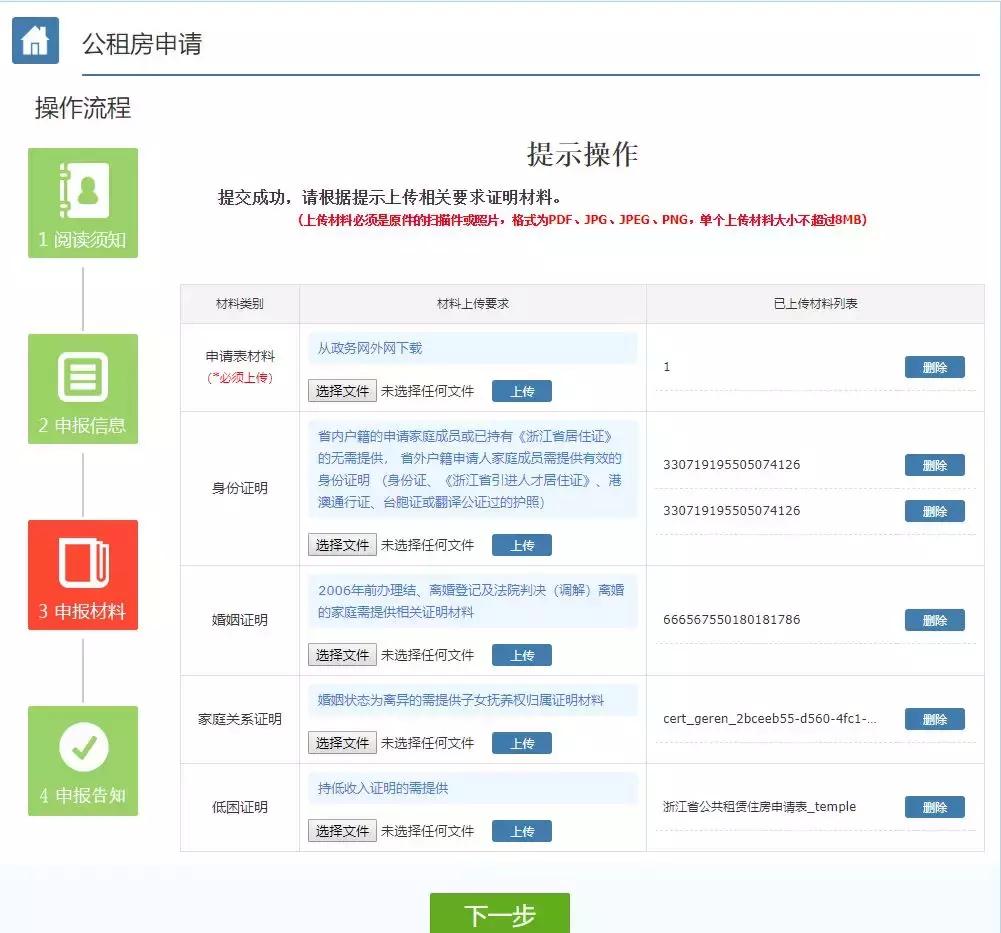Select step 1 阅读须知 sidebar icon

[x=83, y=202]
